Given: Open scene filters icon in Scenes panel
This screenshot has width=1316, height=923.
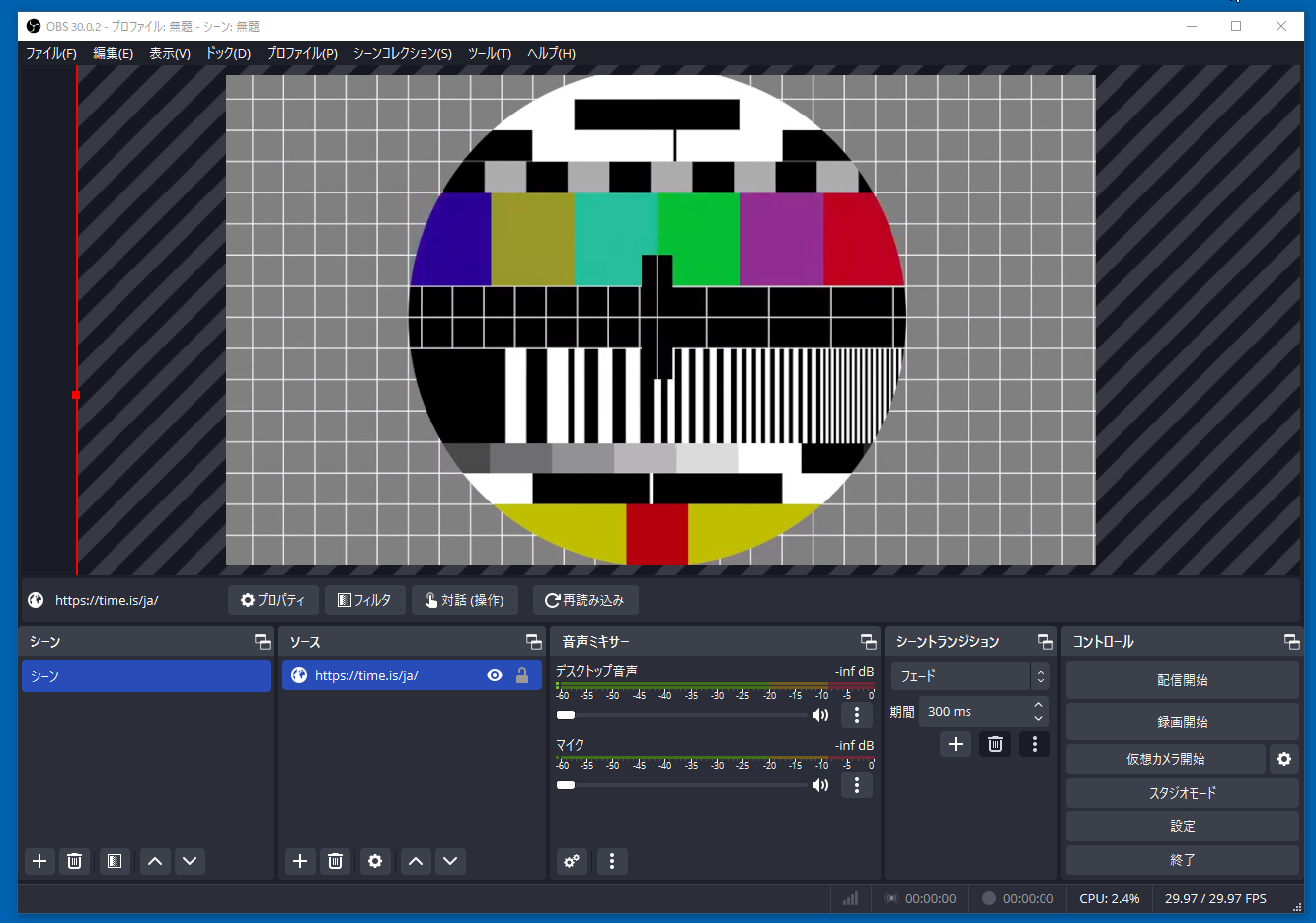Looking at the screenshot, I should (115, 861).
